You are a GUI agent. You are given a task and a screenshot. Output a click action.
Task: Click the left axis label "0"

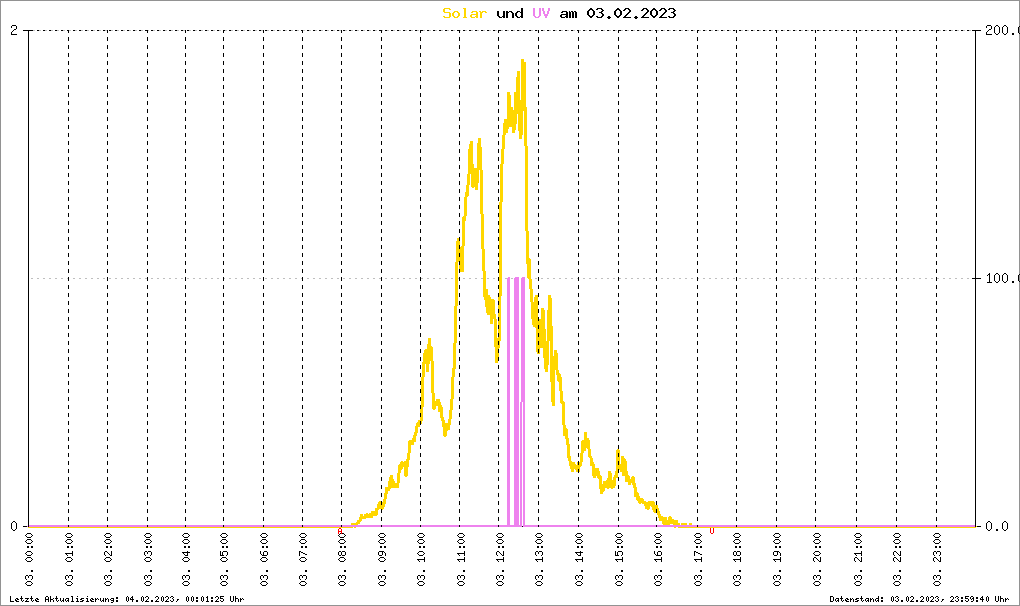pos(14,526)
